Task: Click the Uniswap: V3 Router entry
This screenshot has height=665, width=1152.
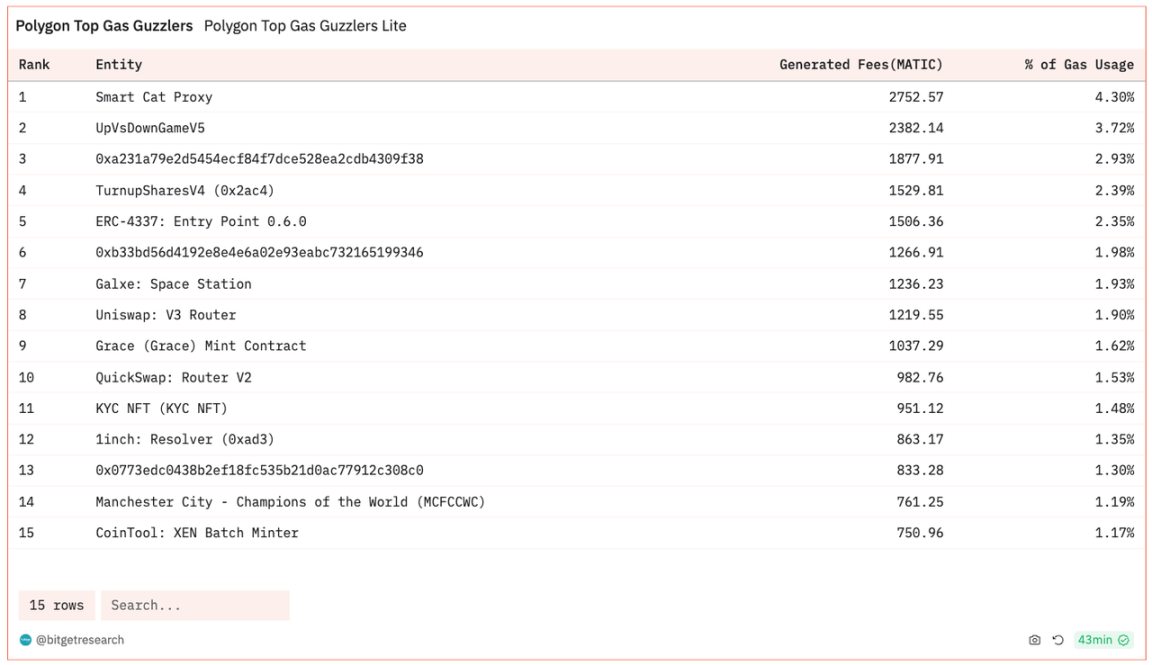Action: click(x=166, y=315)
